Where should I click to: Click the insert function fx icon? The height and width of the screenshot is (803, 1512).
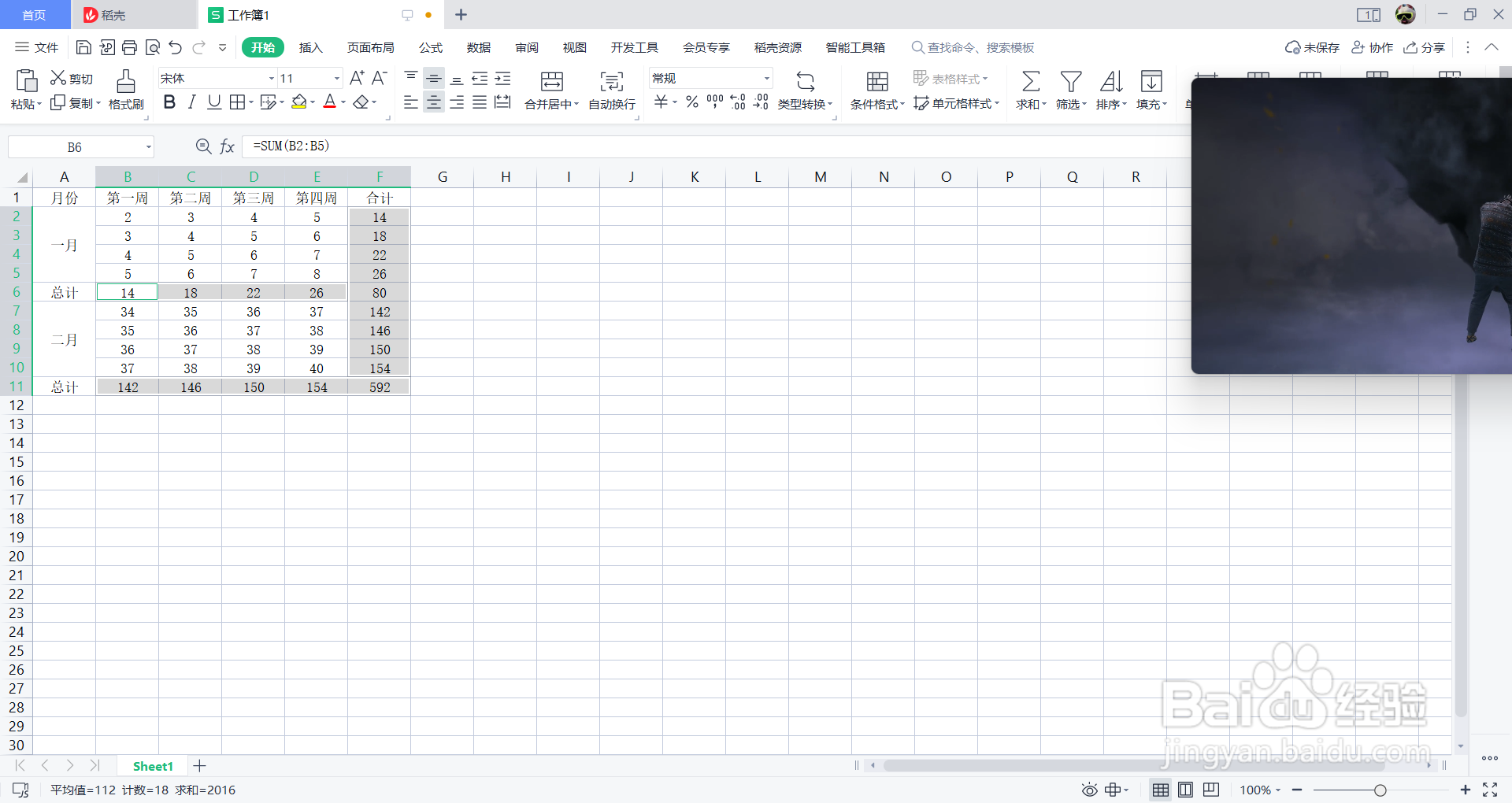(x=228, y=146)
